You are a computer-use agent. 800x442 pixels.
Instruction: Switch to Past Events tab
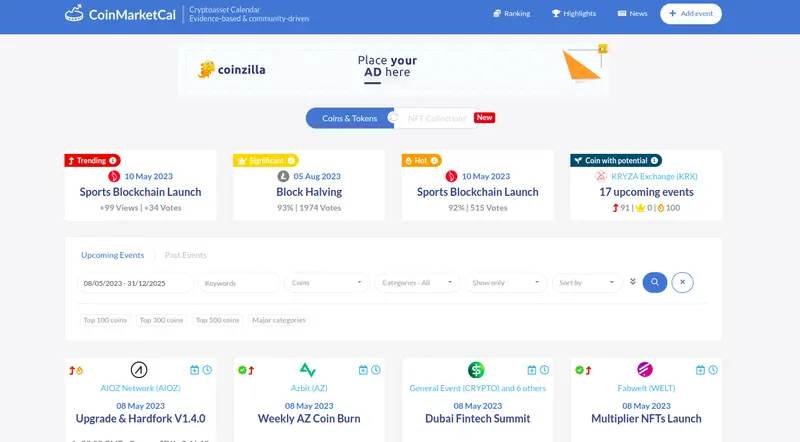click(x=186, y=255)
